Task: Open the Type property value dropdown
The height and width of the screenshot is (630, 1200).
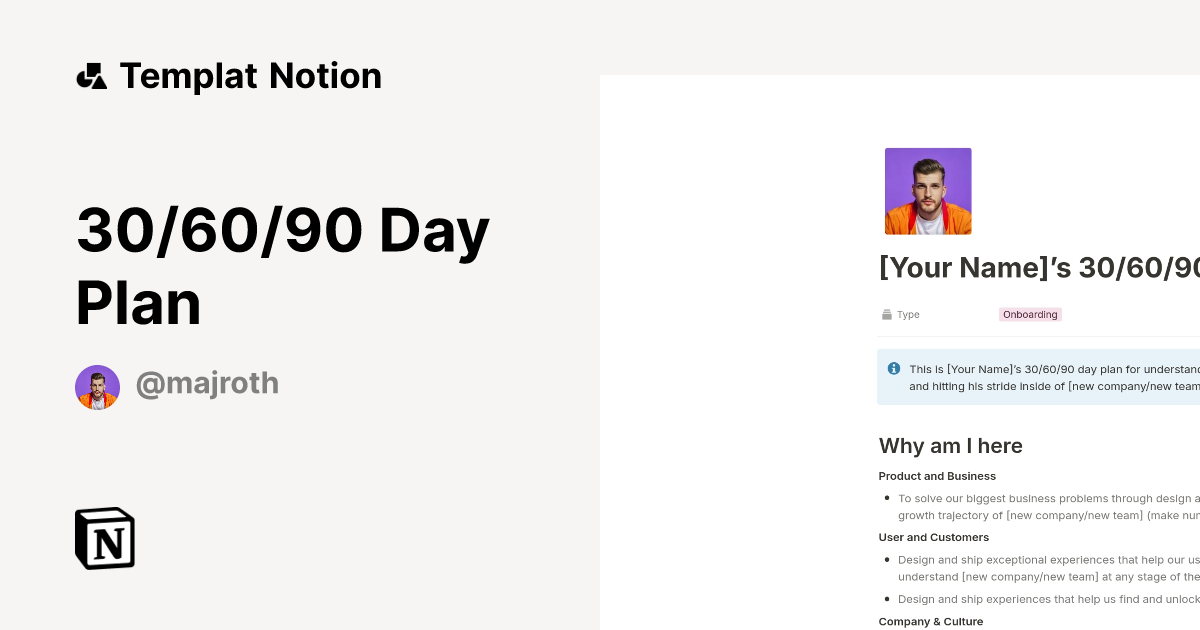Action: click(x=1030, y=314)
